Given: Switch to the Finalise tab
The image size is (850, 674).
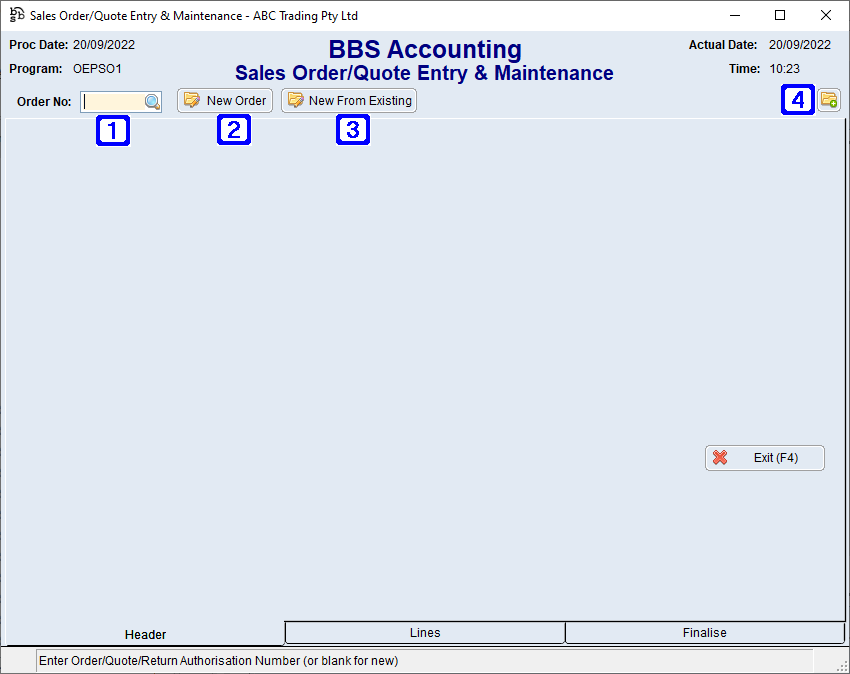Looking at the screenshot, I should pyautogui.click(x=704, y=632).
